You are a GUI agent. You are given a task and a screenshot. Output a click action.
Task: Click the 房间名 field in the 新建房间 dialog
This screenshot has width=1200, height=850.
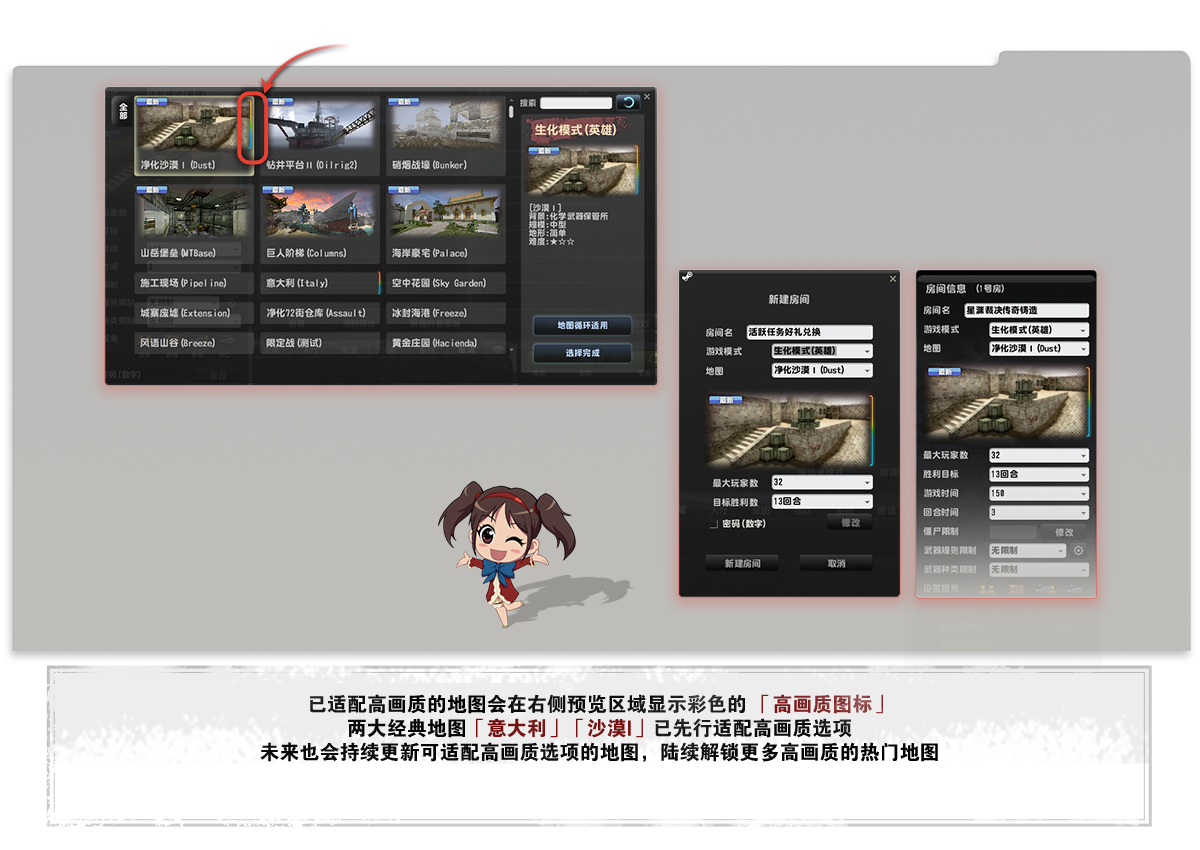pyautogui.click(x=809, y=332)
